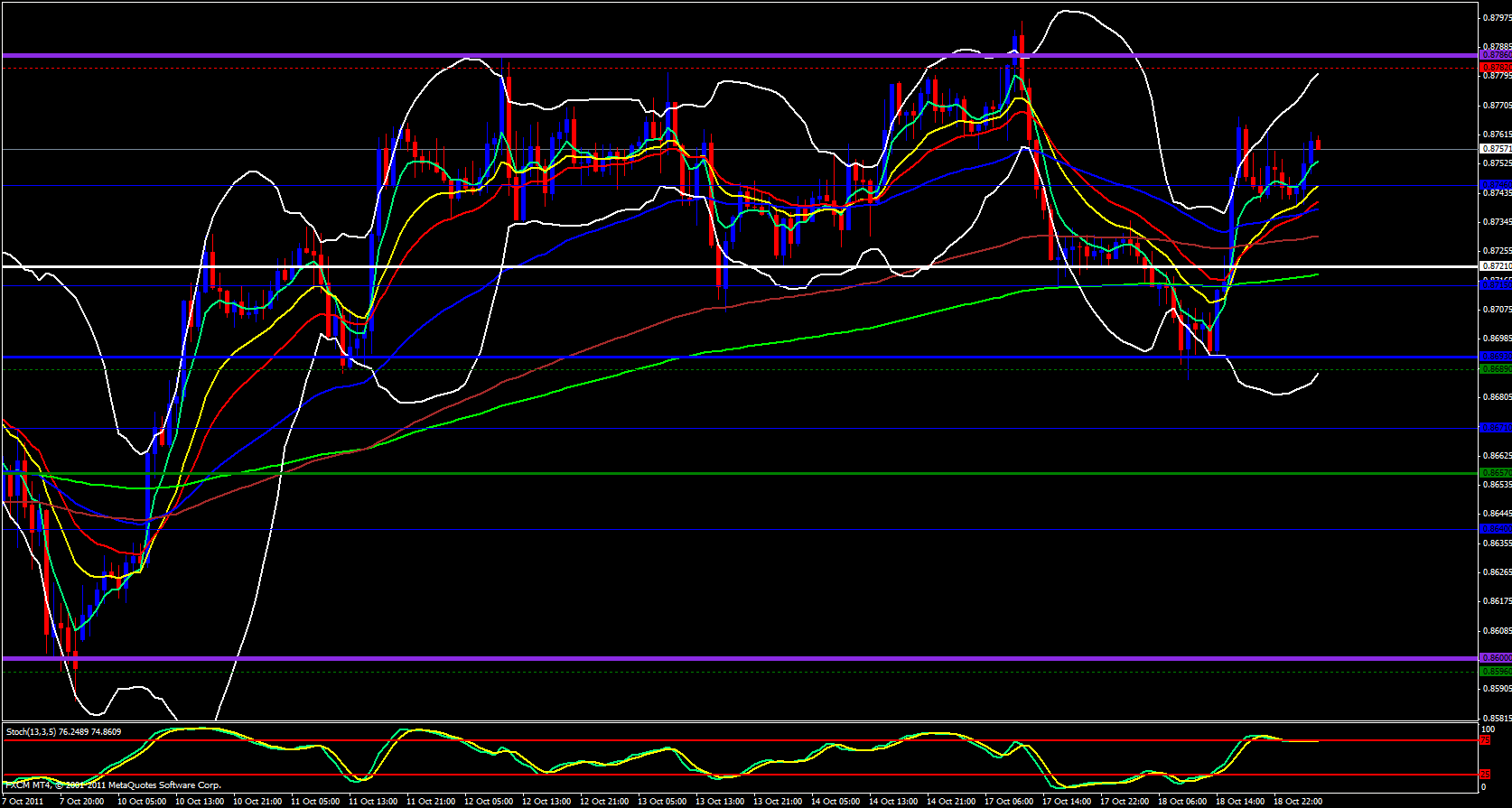The height and width of the screenshot is (808, 1512).
Task: Click the latest red candlestick on chart
Action: pos(1319,144)
